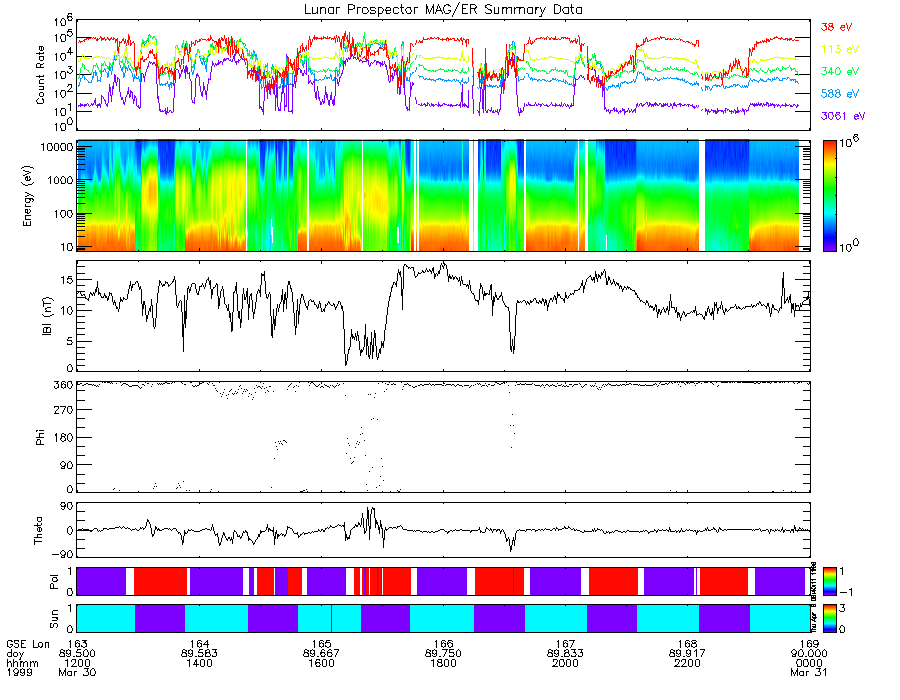Select the purple '3061 eV' legend label
Screen dimensions: 900x700
click(843, 116)
